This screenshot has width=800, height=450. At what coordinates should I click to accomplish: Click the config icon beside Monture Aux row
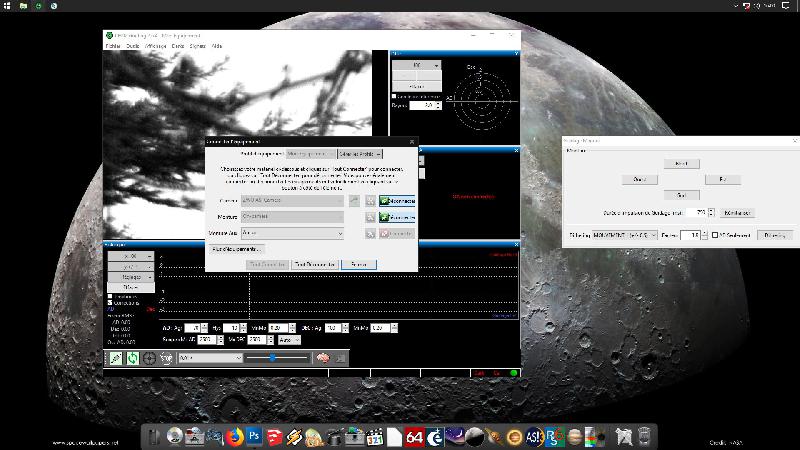pos(370,233)
